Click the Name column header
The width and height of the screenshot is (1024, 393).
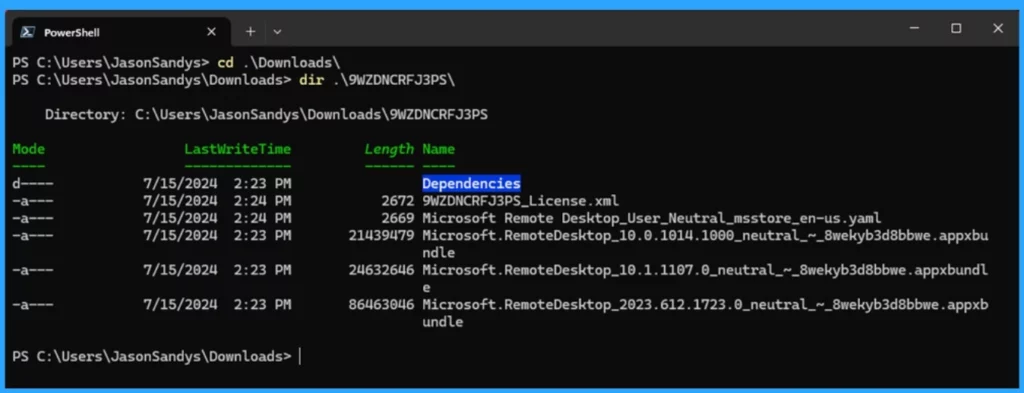tap(439, 149)
